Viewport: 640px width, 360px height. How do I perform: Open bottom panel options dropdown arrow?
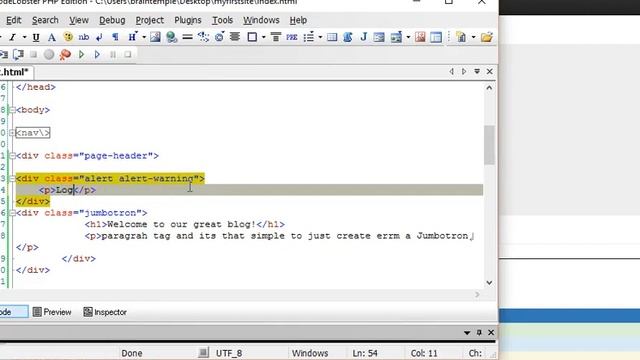point(467,333)
